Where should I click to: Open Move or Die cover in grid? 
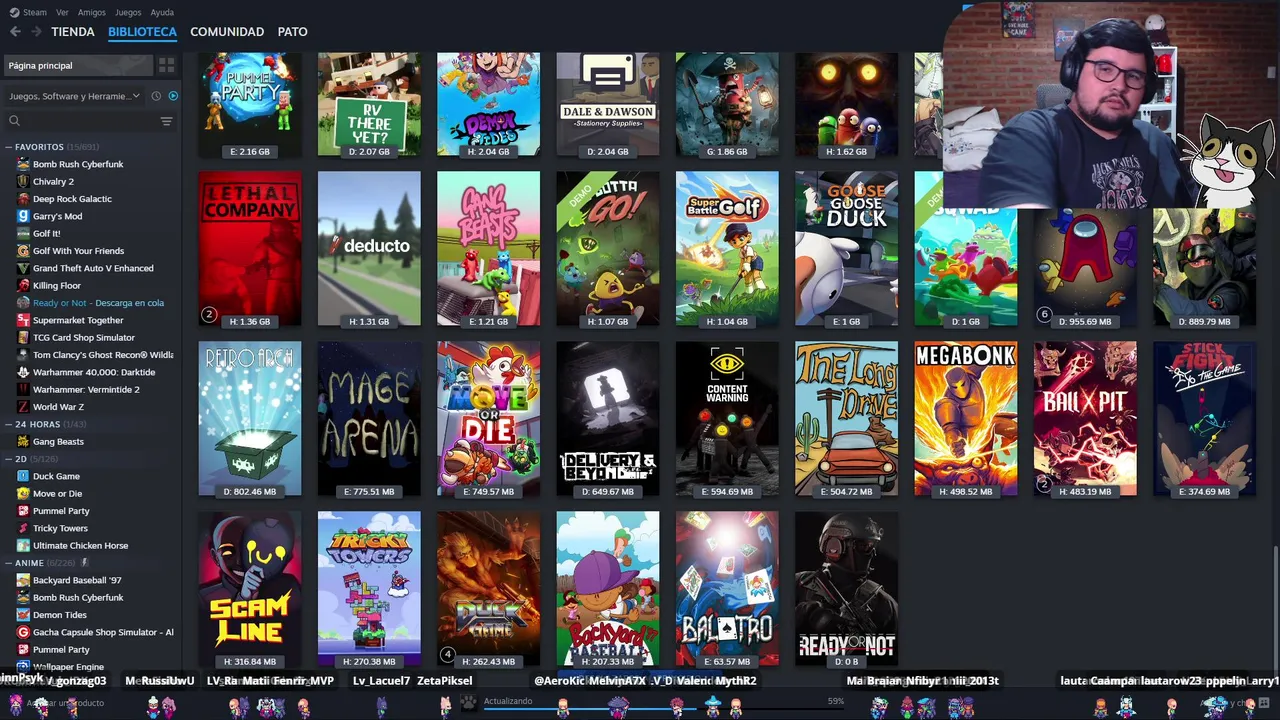488,418
